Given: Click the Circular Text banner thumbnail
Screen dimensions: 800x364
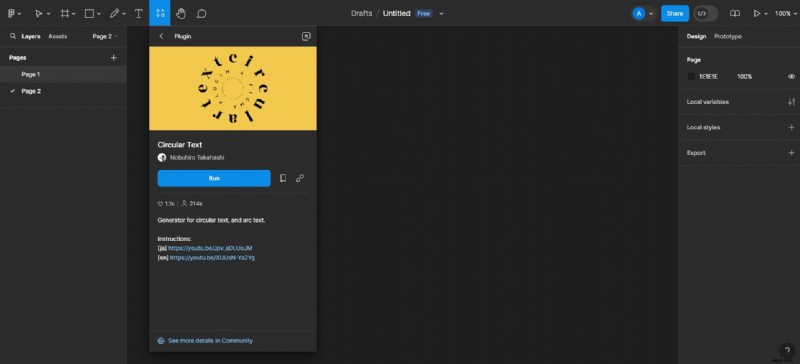Looking at the screenshot, I should [x=233, y=88].
